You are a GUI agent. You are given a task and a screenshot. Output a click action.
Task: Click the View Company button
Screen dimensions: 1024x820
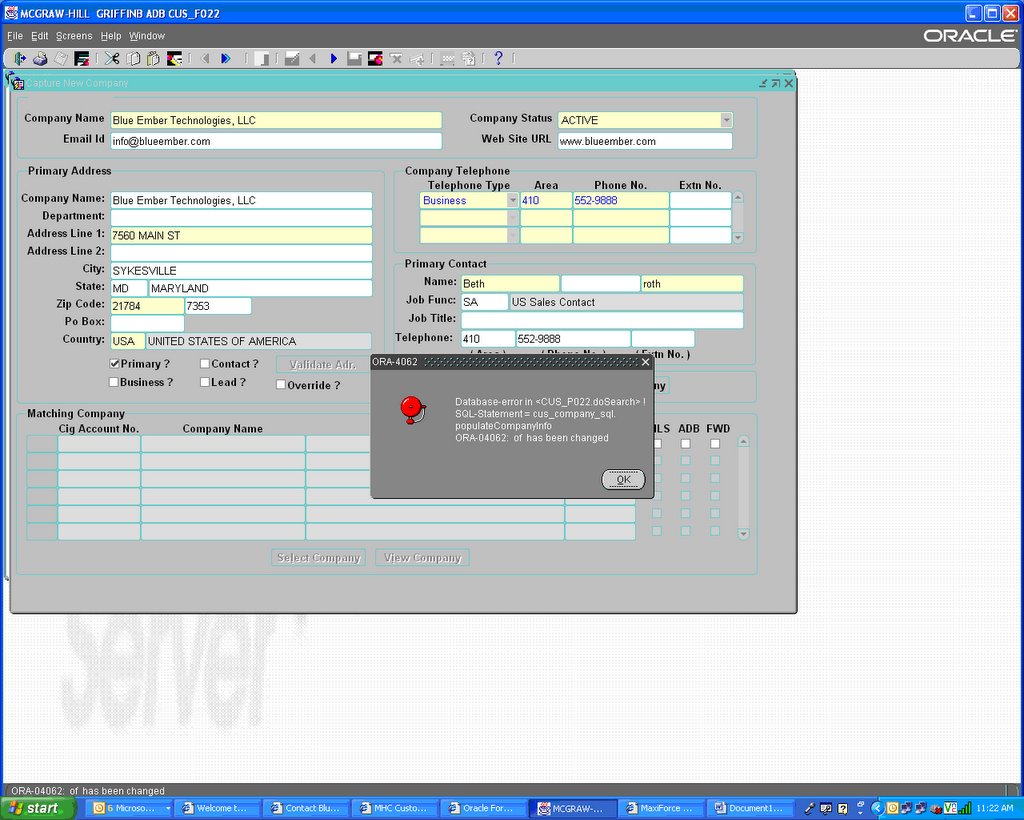click(x=423, y=558)
